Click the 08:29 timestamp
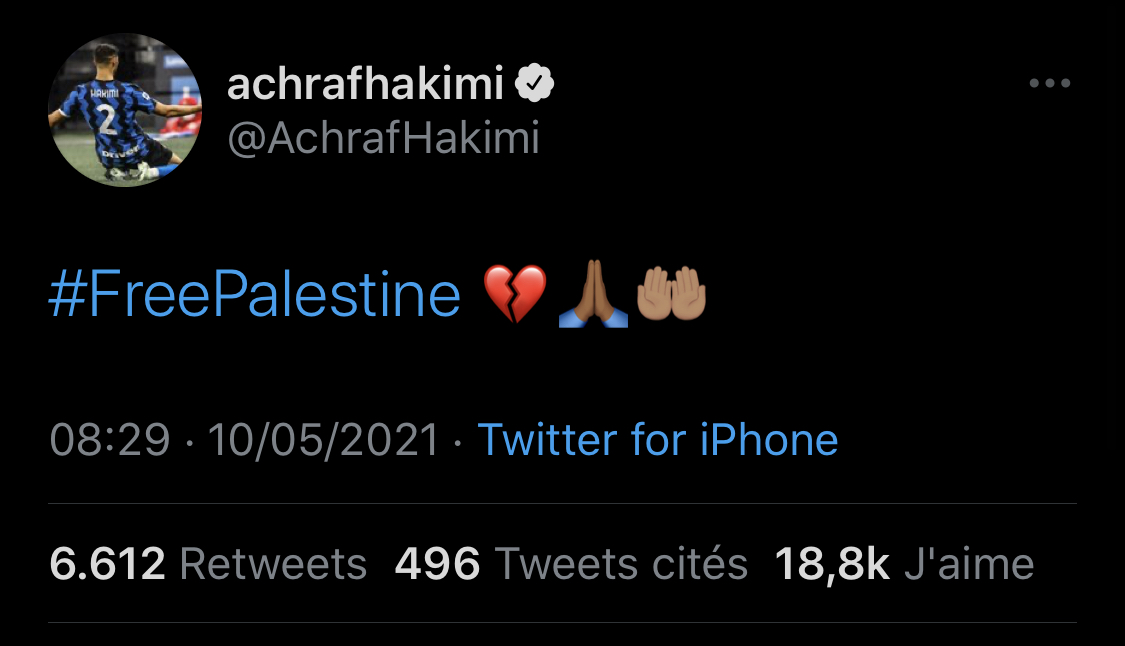Image resolution: width=1125 pixels, height=646 pixels. click(110, 440)
